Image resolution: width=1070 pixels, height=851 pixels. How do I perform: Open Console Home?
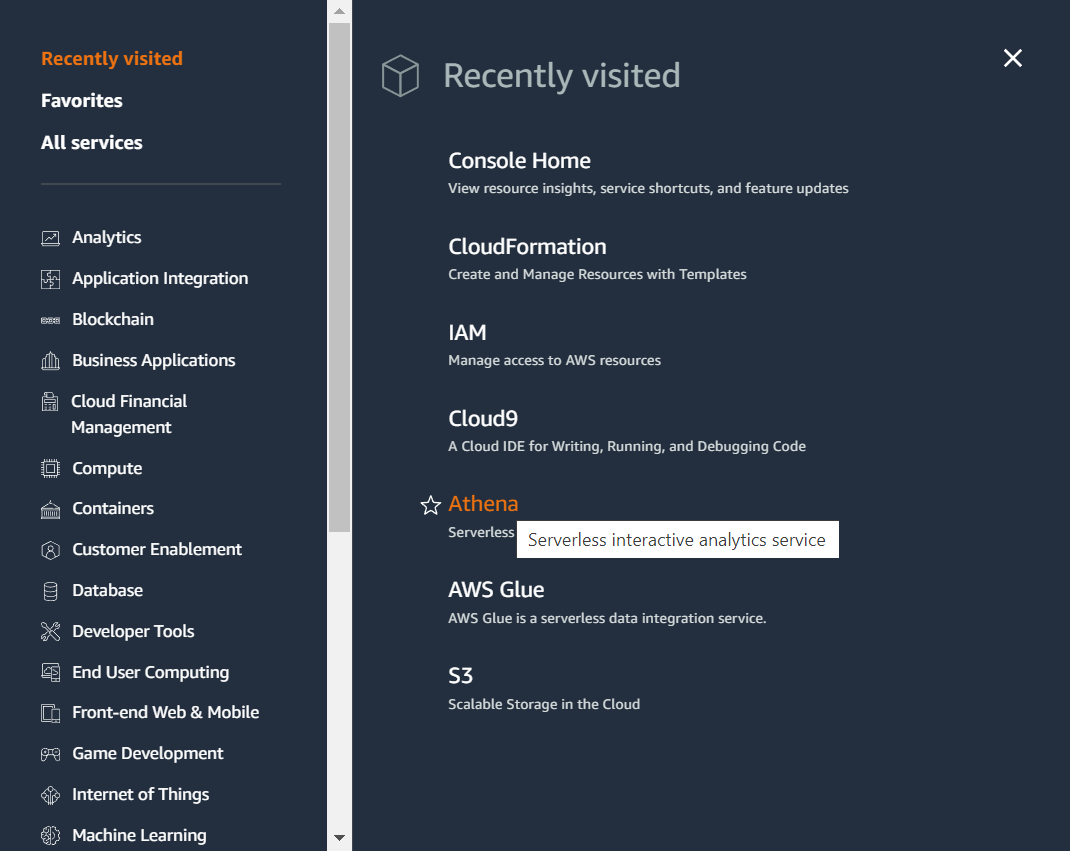tap(519, 160)
